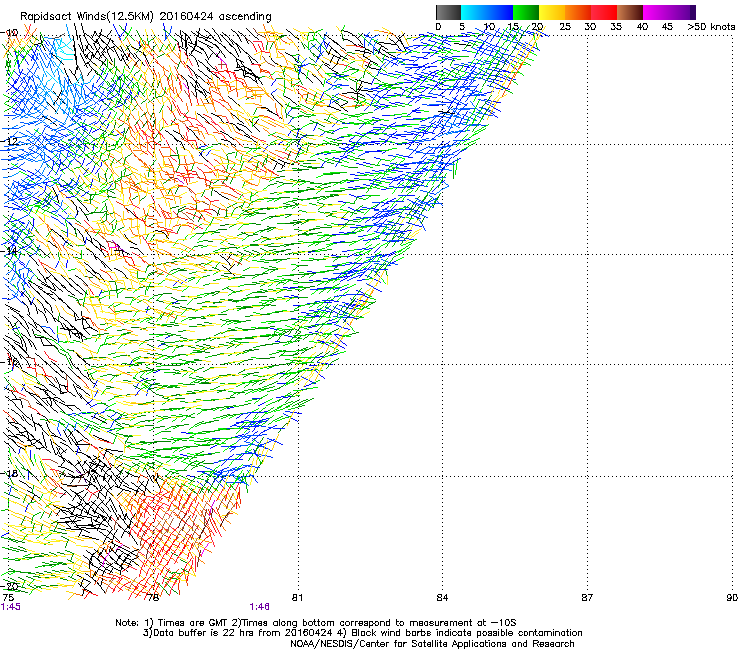
Task: Click the title text 'Rapidscat Winds(12.5KM)'
Action: (x=87, y=17)
